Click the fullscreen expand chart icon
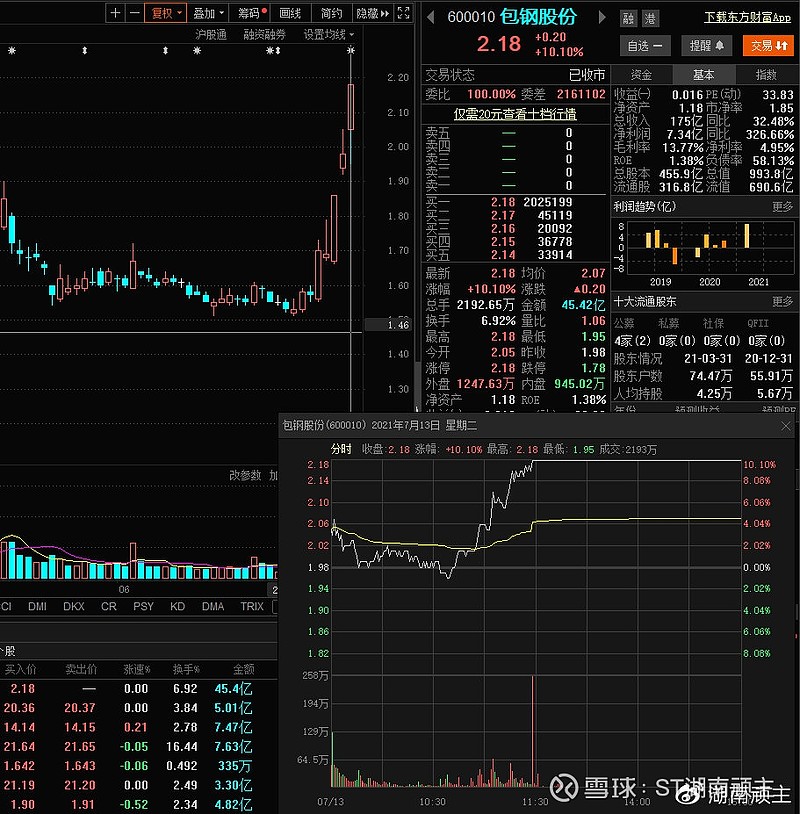Screen dimensions: 800x814 click(x=403, y=12)
